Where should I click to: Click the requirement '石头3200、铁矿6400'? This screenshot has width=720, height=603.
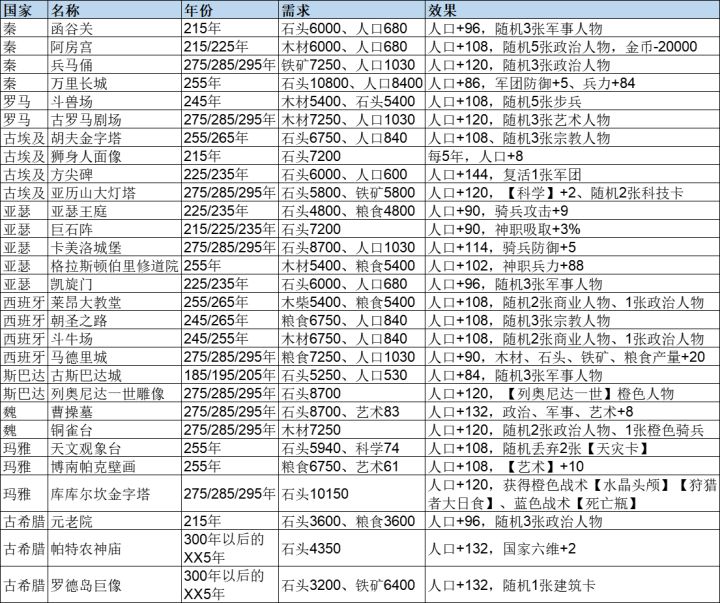click(352, 585)
